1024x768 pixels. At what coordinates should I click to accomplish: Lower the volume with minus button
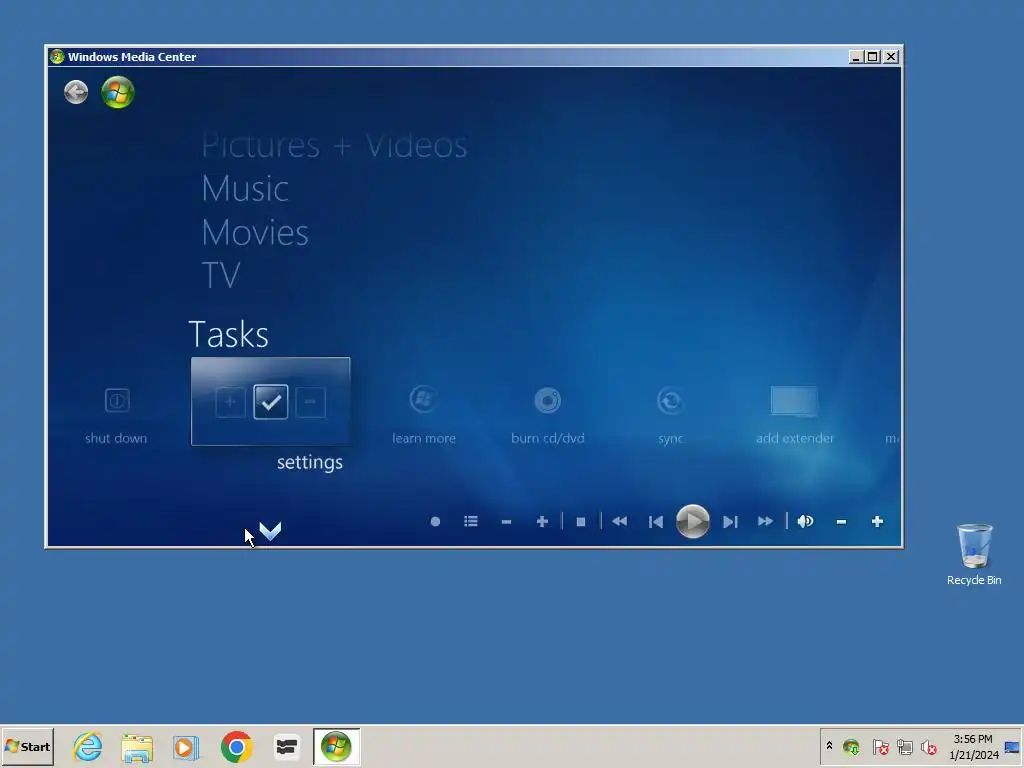point(841,522)
